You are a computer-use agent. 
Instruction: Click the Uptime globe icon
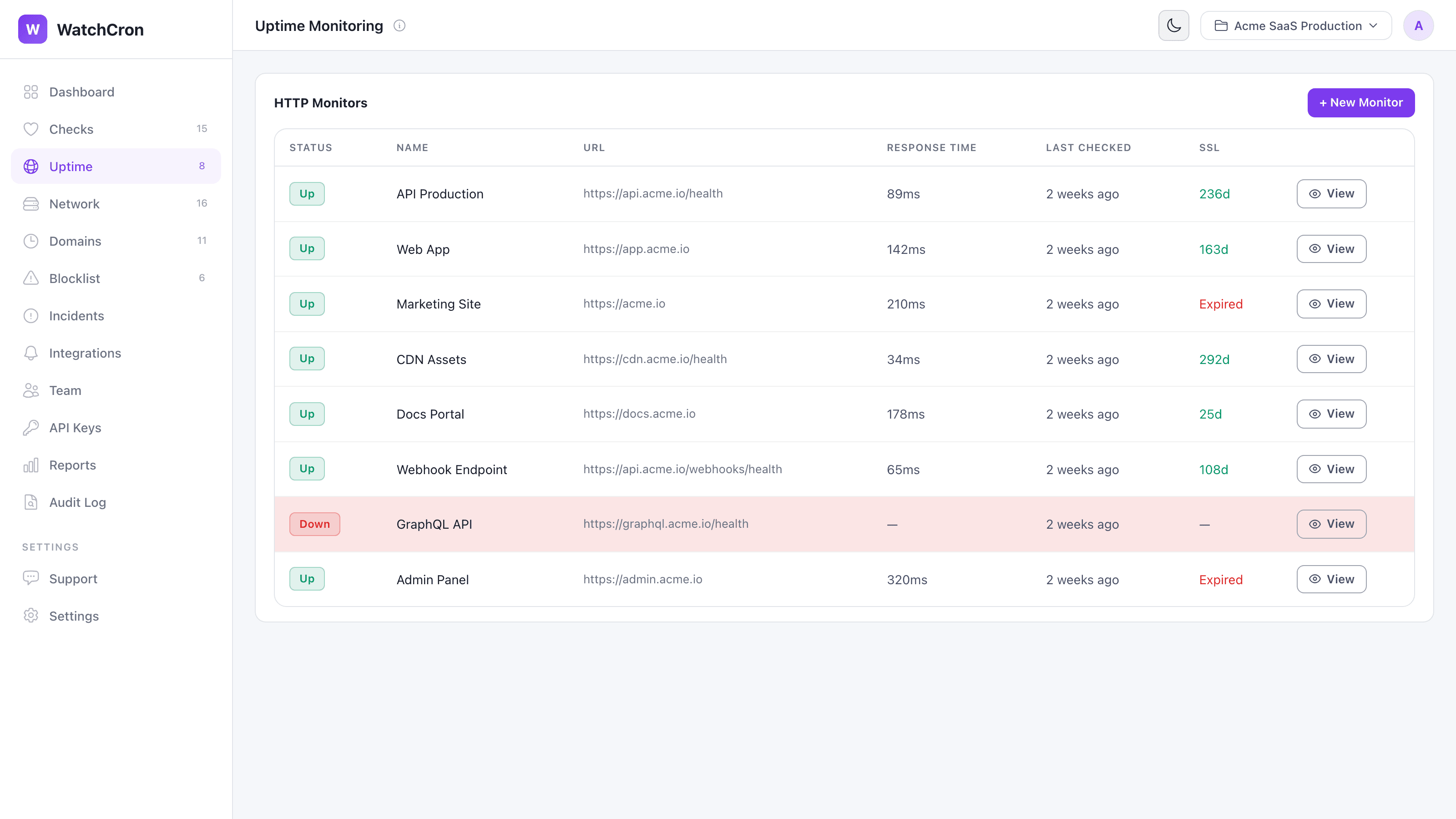coord(30,167)
